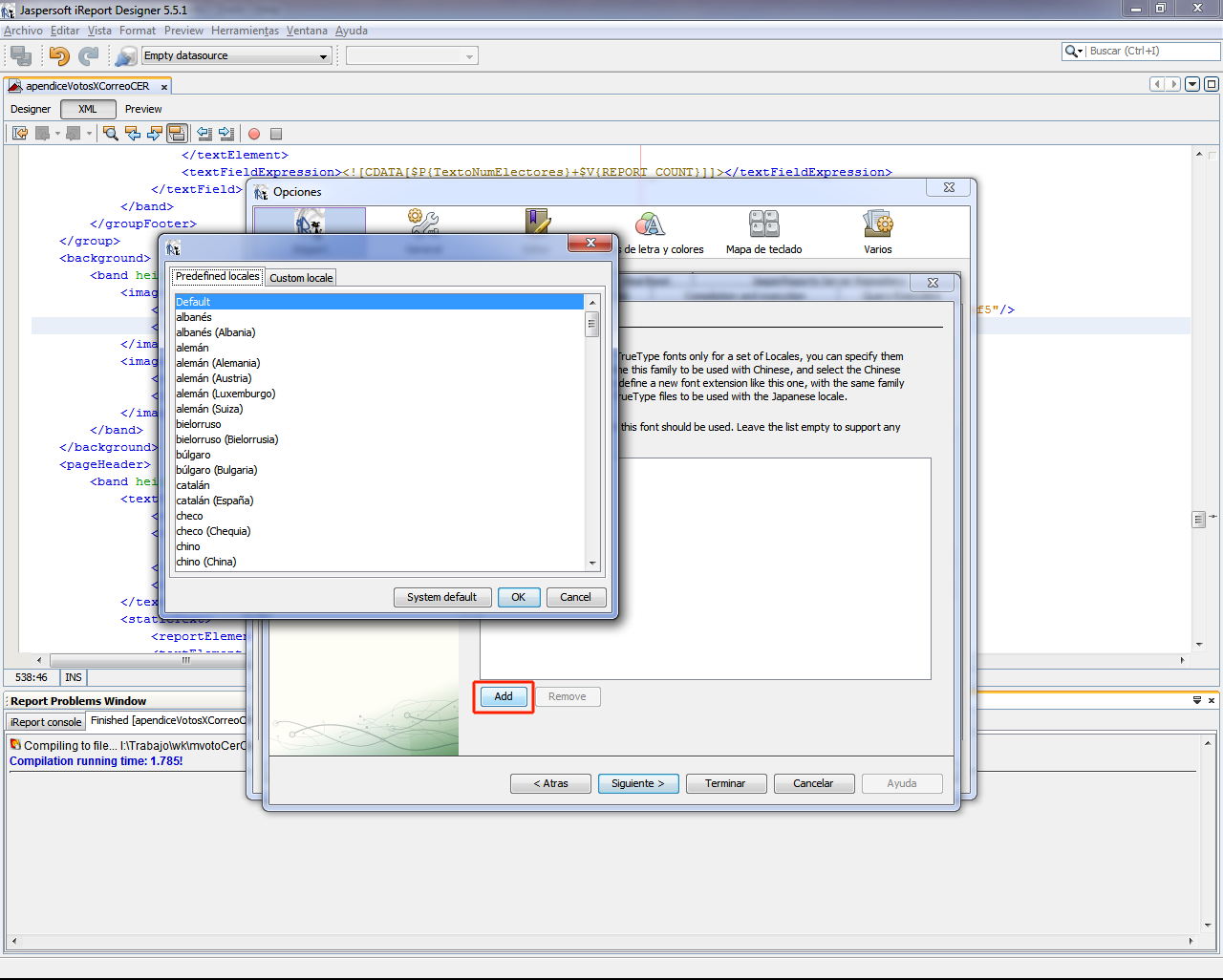Image resolution: width=1223 pixels, height=980 pixels.
Task: Select the iReport console tab
Action: 46,722
